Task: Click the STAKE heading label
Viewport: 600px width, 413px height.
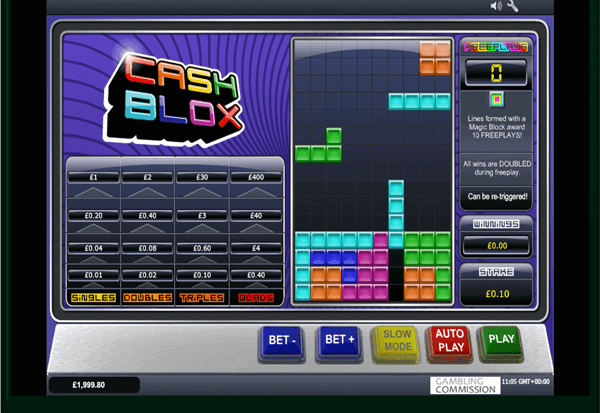Action: pos(496,272)
